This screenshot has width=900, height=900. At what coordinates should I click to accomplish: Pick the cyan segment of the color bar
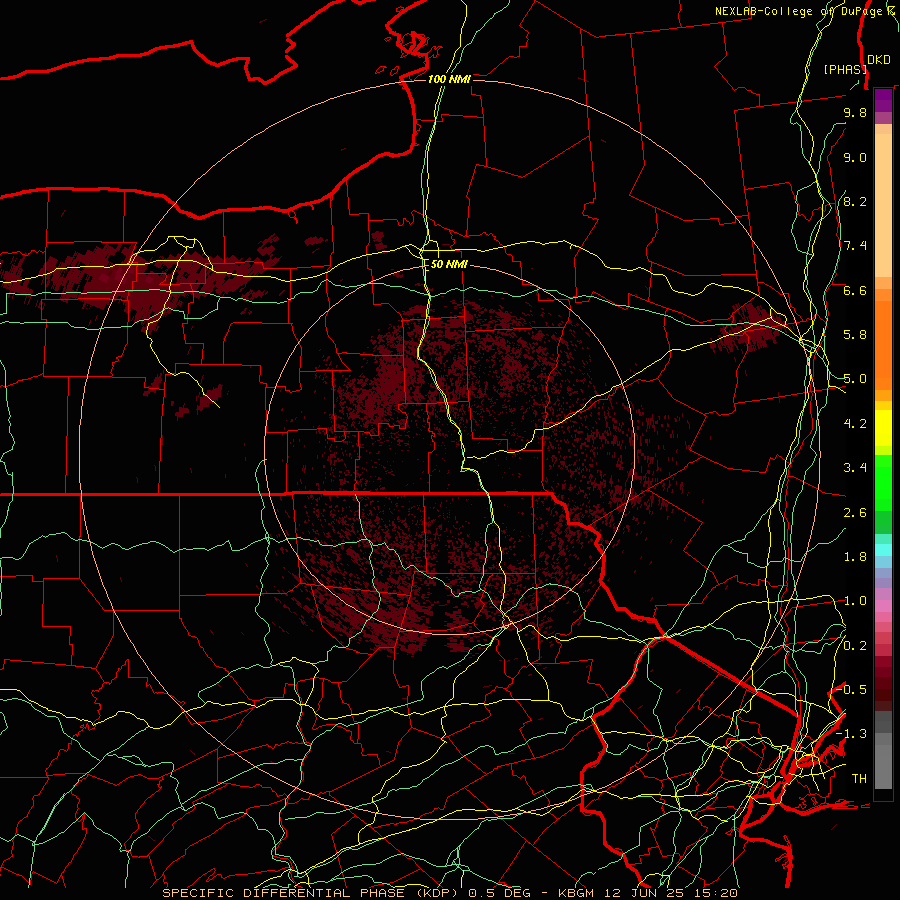coord(883,550)
